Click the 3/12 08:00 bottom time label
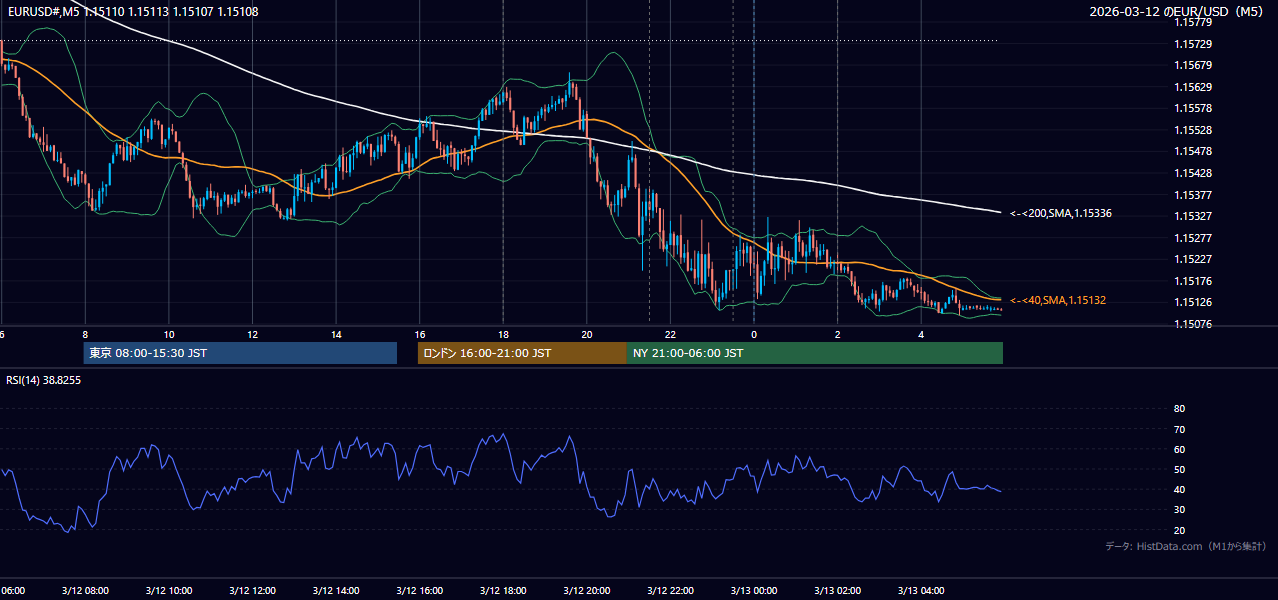The width and height of the screenshot is (1278, 600). (x=84, y=590)
